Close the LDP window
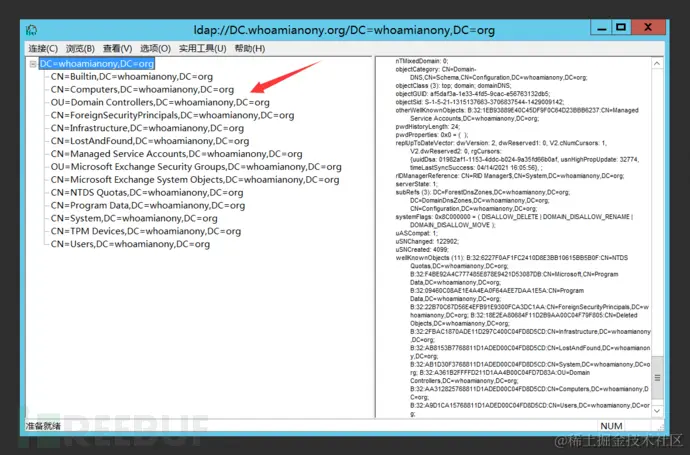 648,27
